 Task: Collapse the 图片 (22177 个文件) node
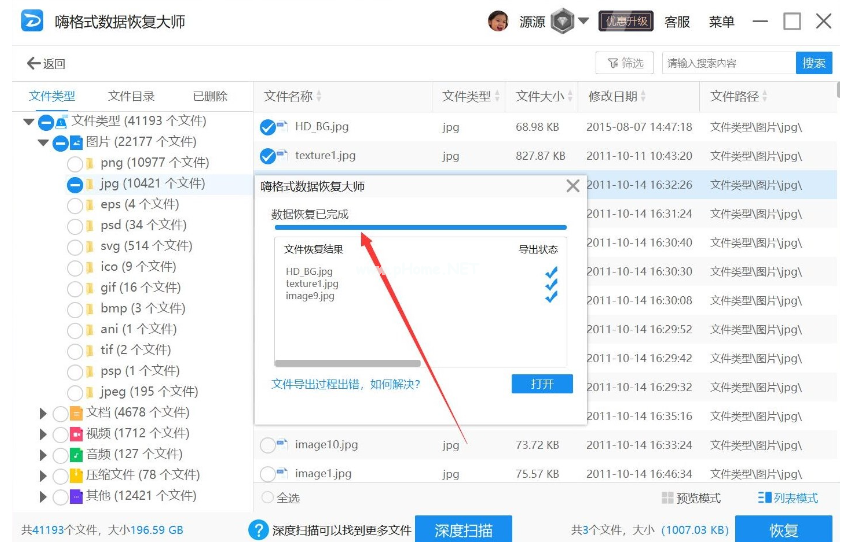pyautogui.click(x=43, y=143)
